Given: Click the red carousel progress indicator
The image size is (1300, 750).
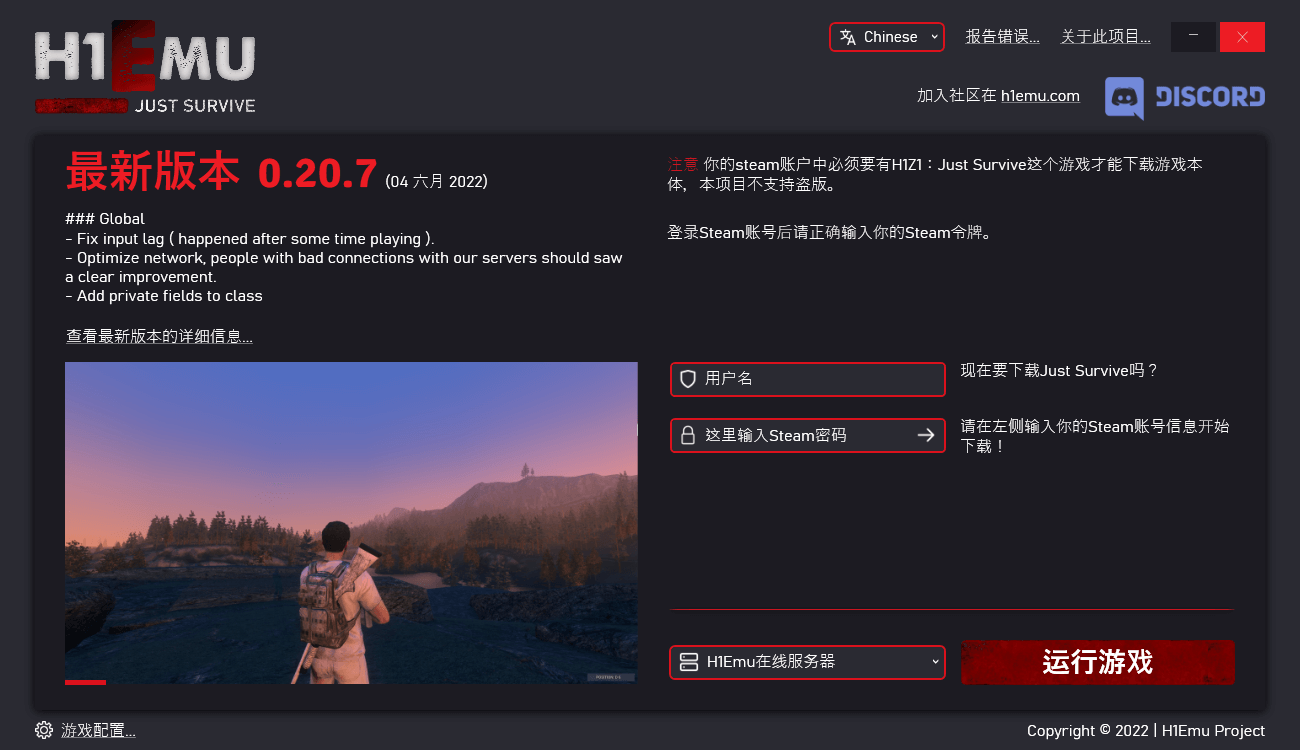Looking at the screenshot, I should coord(85,682).
